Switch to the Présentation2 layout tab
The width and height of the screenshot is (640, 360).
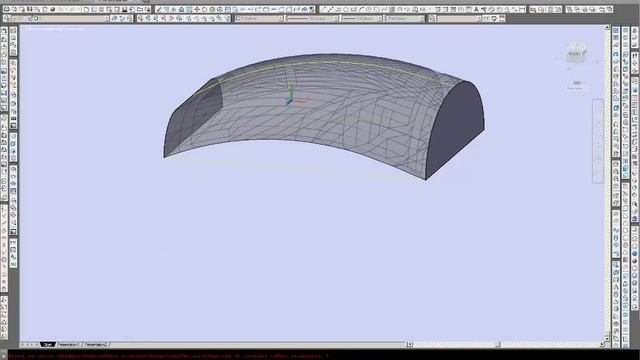click(96, 344)
